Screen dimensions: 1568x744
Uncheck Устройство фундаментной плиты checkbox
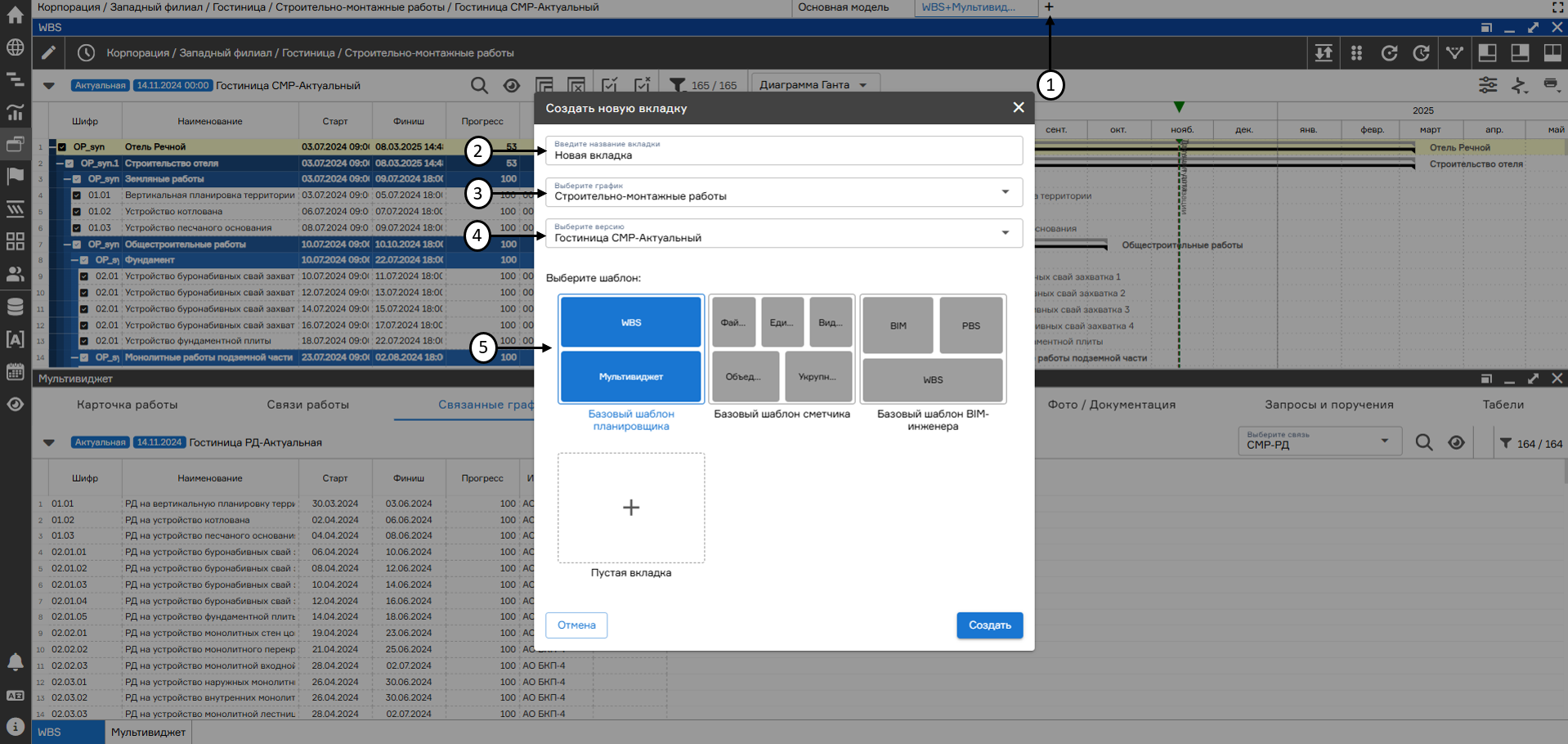pos(84,341)
